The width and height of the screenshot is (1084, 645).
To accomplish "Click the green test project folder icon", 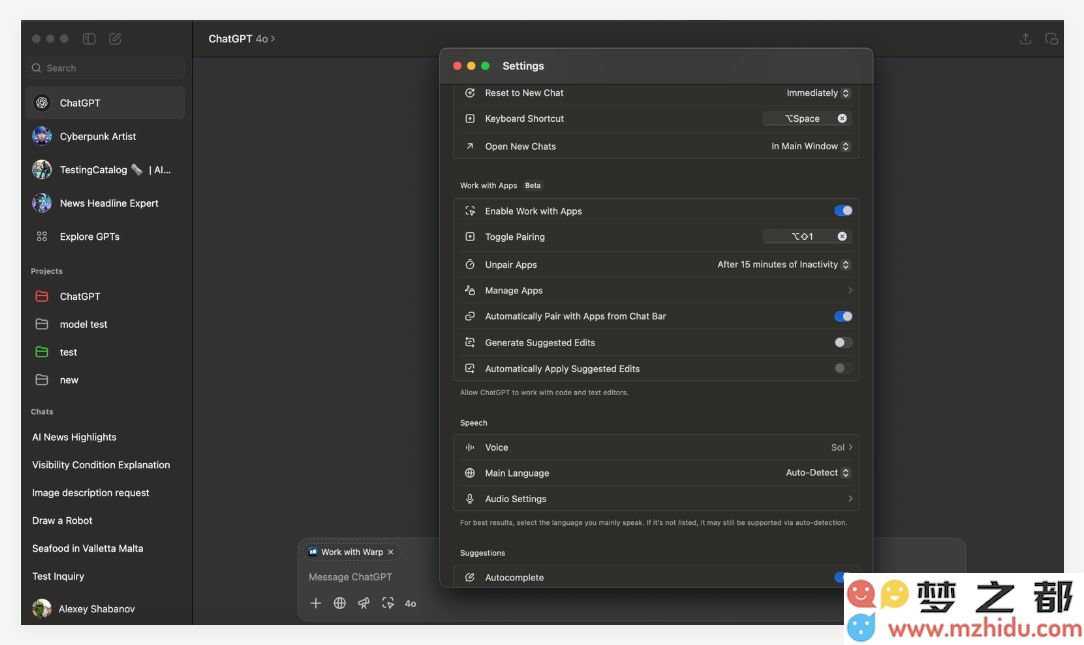I will point(41,352).
